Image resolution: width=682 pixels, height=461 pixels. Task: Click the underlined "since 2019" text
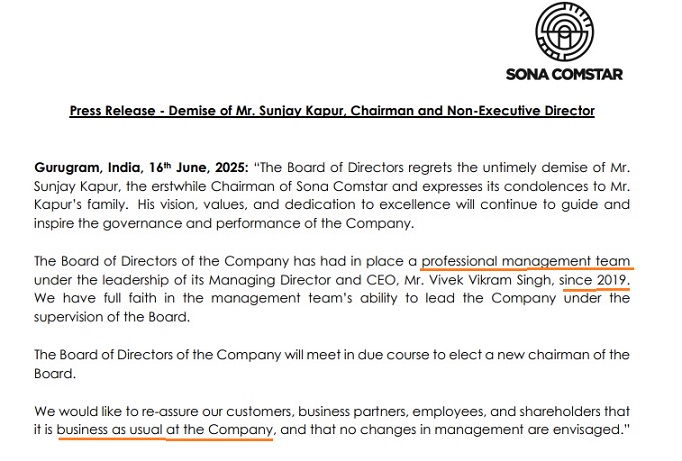click(x=593, y=280)
